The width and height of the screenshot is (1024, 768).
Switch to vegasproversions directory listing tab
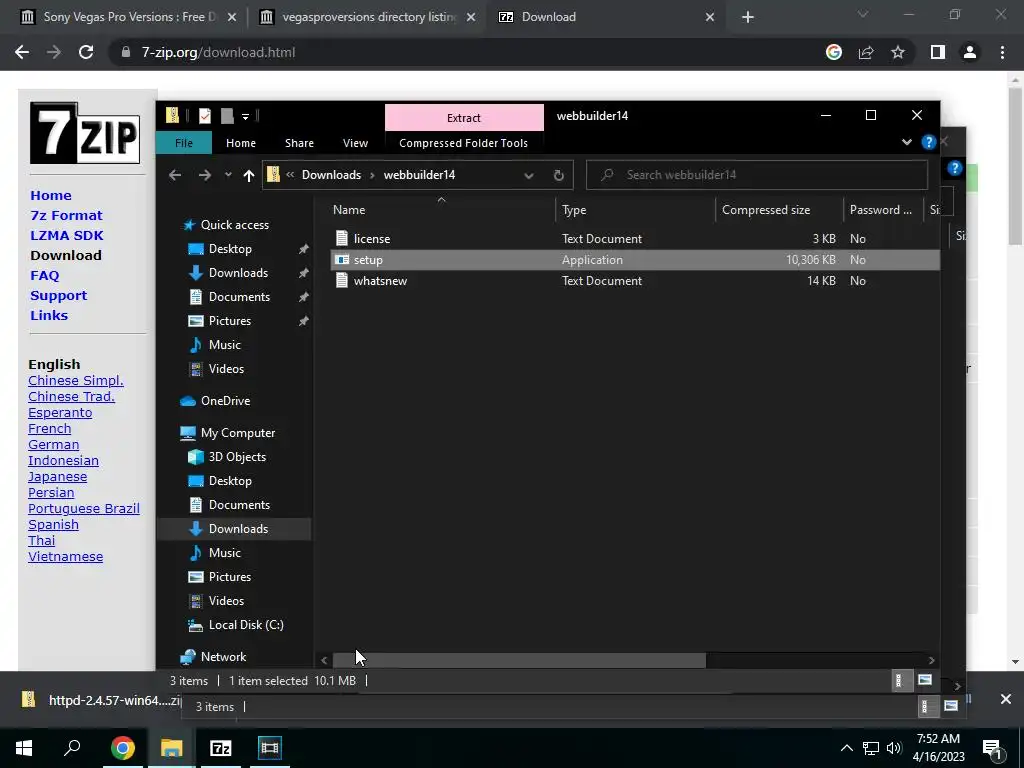(367, 17)
